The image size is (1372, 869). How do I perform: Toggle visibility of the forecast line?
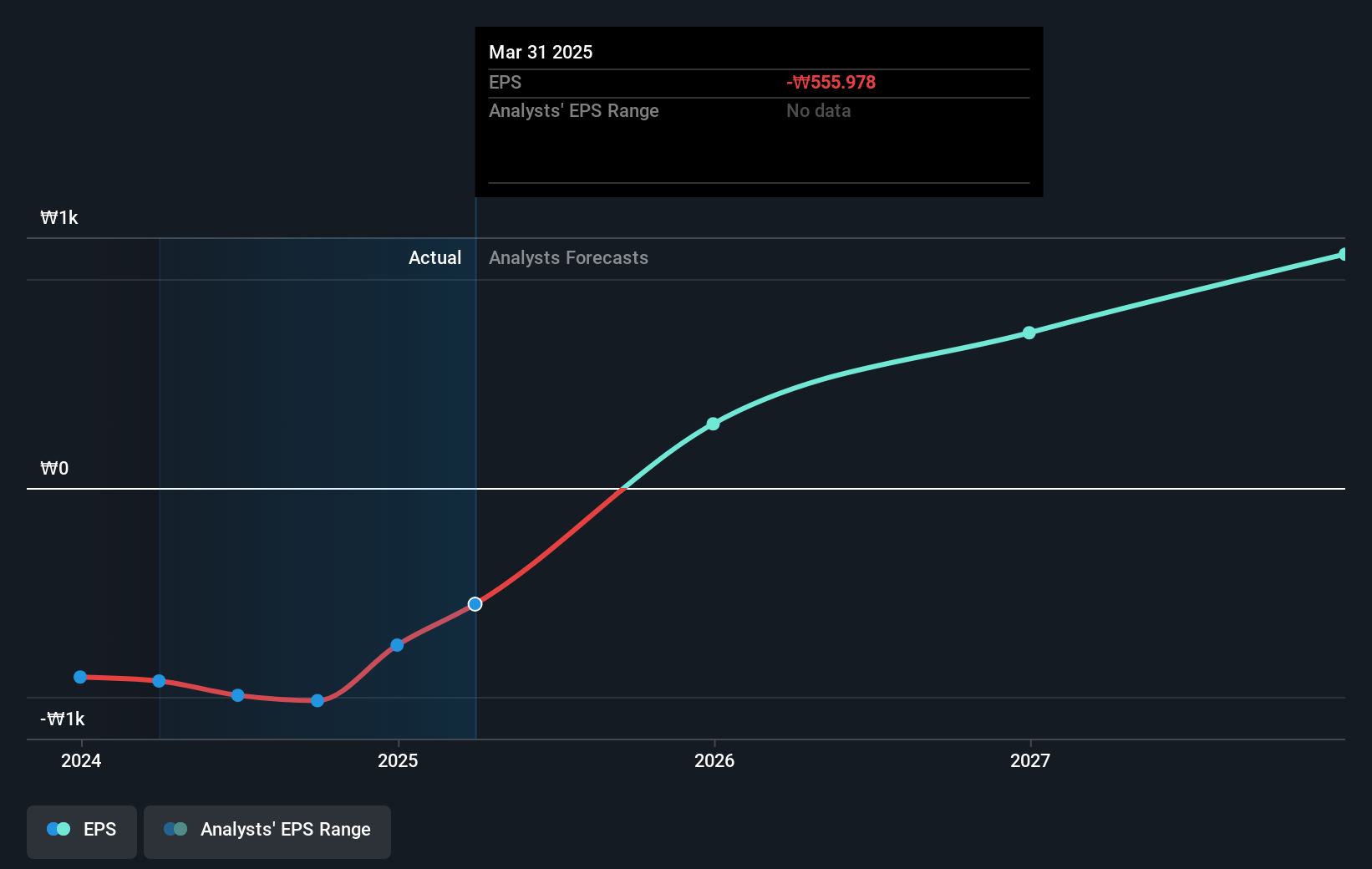tap(267, 831)
